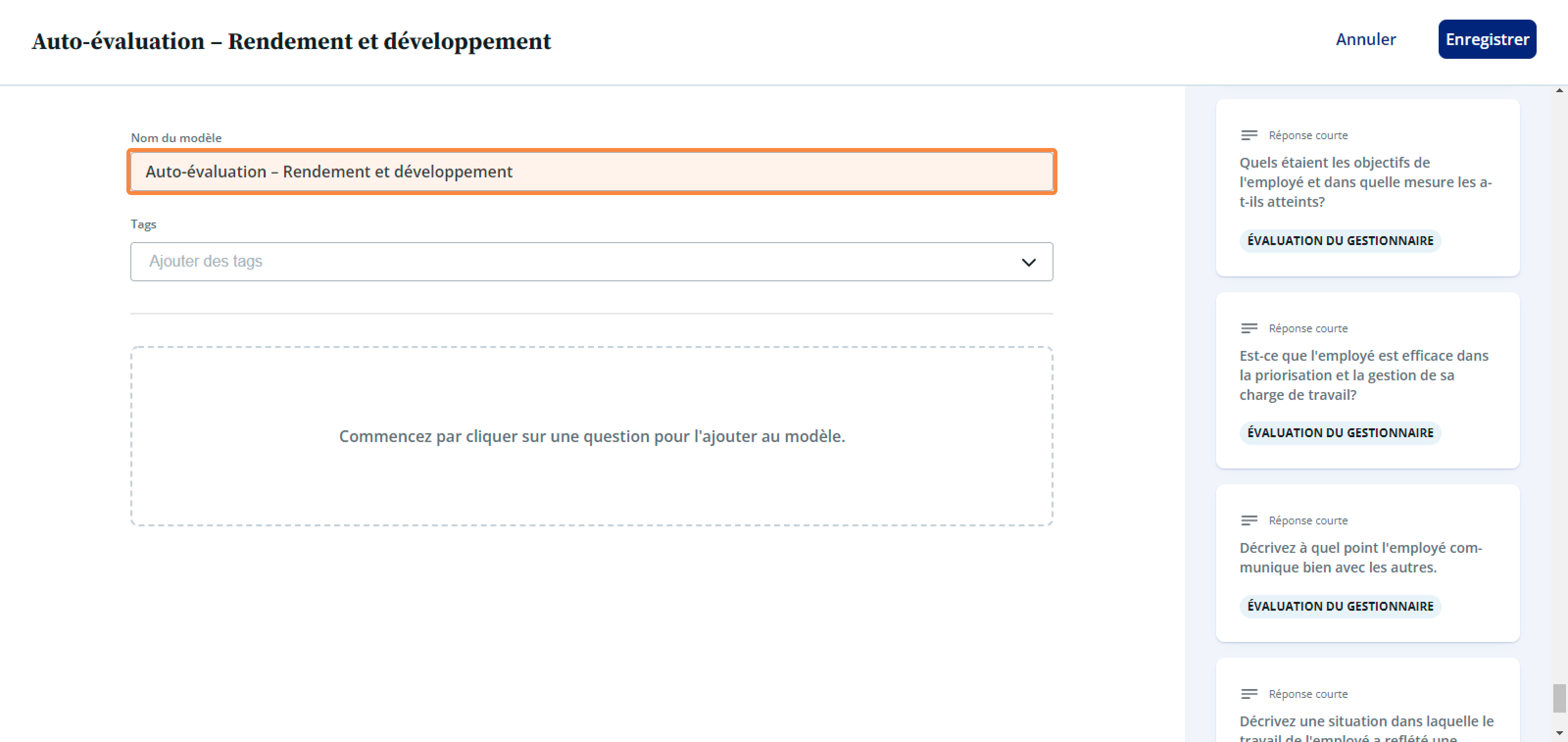Click the 'Tags' label
1568x742 pixels.
click(x=144, y=224)
